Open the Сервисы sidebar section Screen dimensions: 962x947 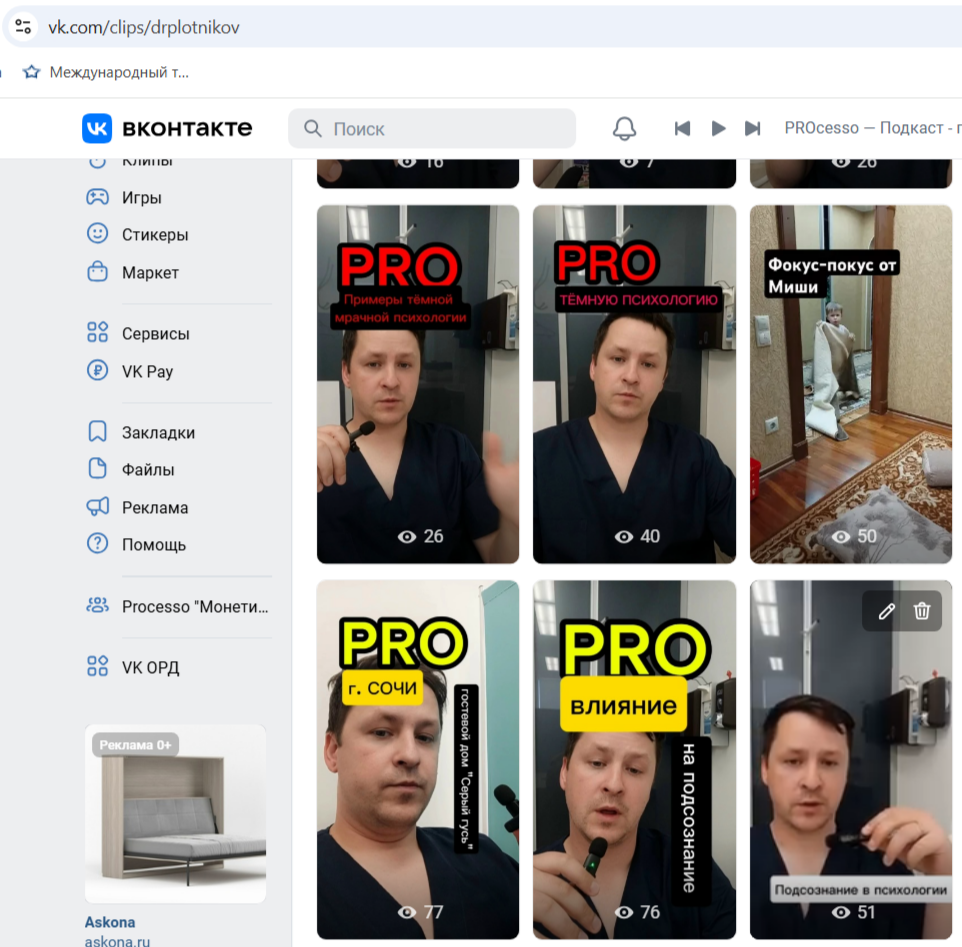pyautogui.click(x=155, y=333)
